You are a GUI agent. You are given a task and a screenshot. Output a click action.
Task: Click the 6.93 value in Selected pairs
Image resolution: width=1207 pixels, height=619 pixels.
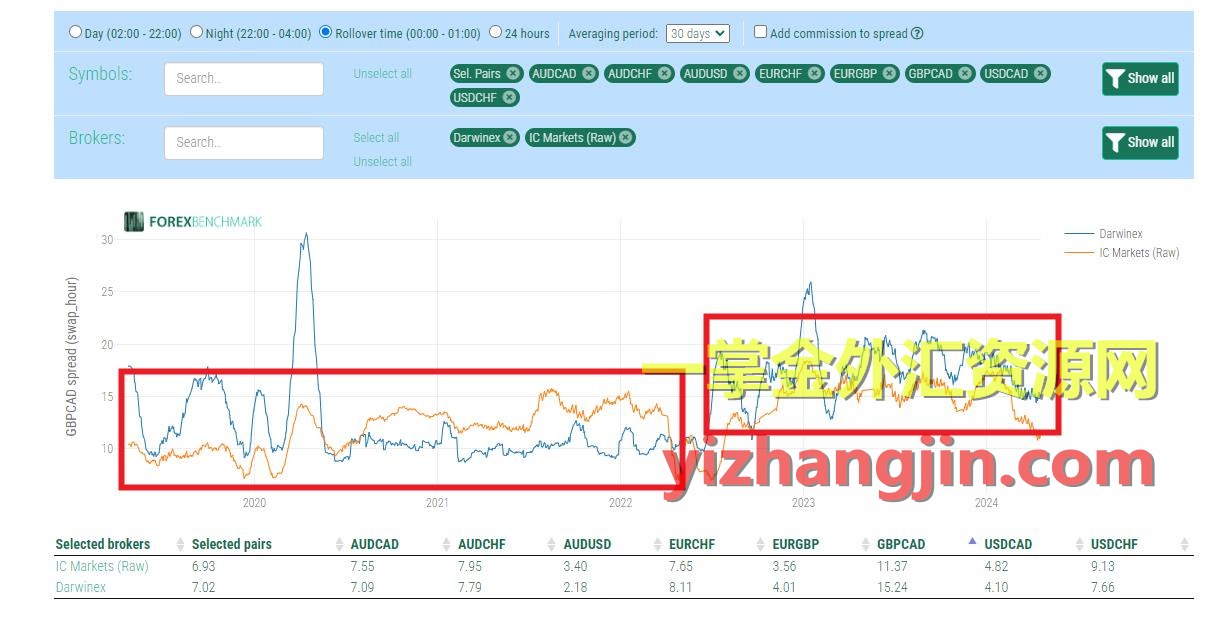(x=204, y=566)
